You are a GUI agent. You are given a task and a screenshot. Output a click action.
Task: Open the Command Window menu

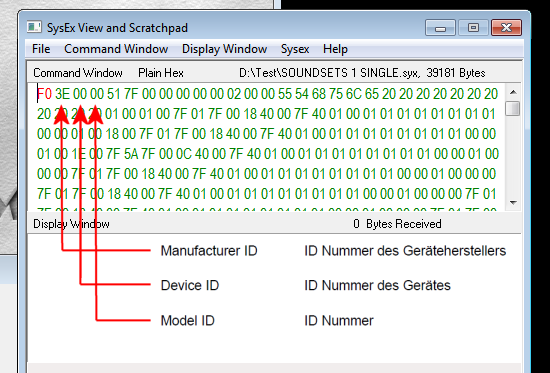[116, 49]
